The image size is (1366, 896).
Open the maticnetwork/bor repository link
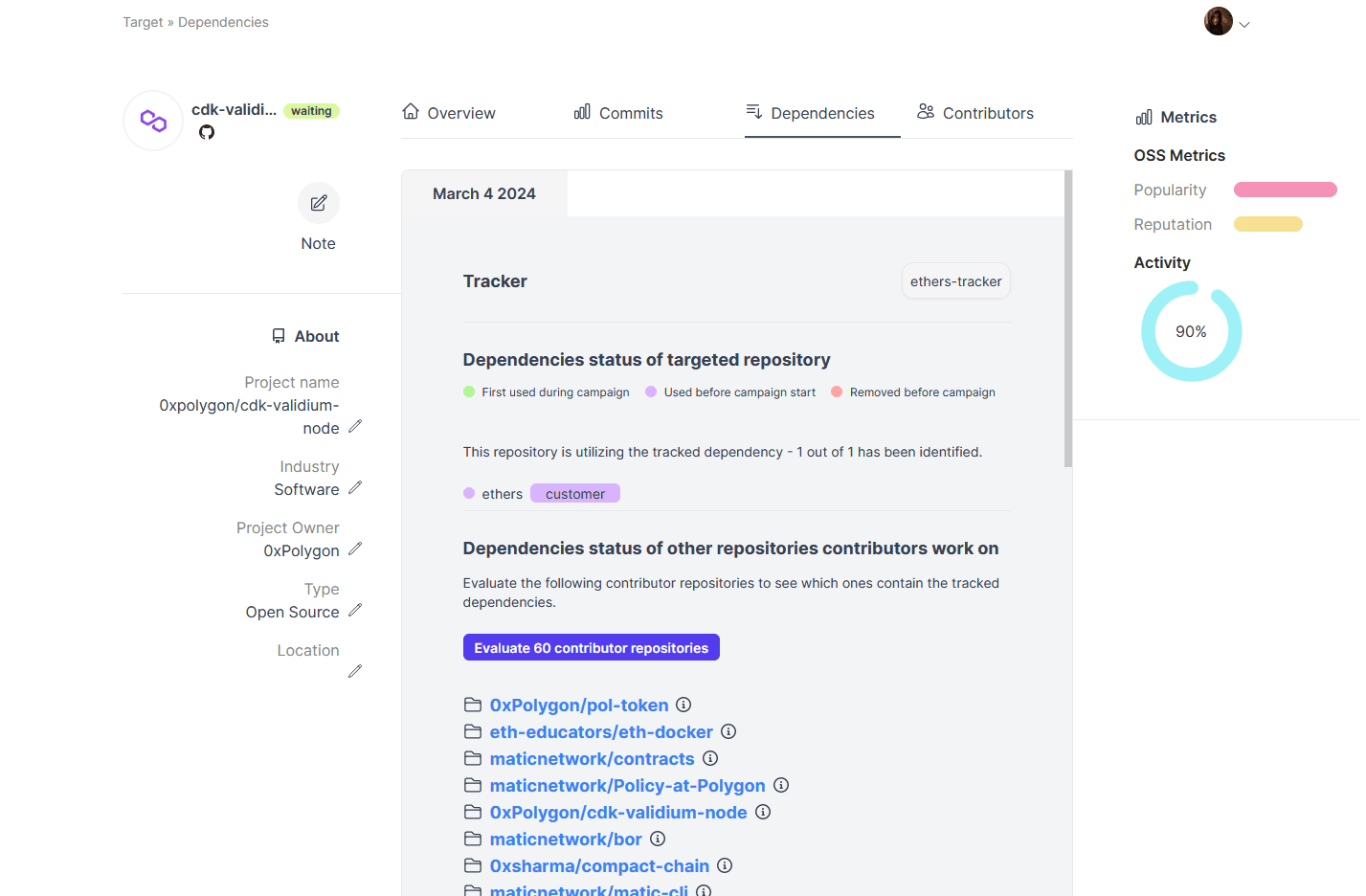click(x=566, y=839)
